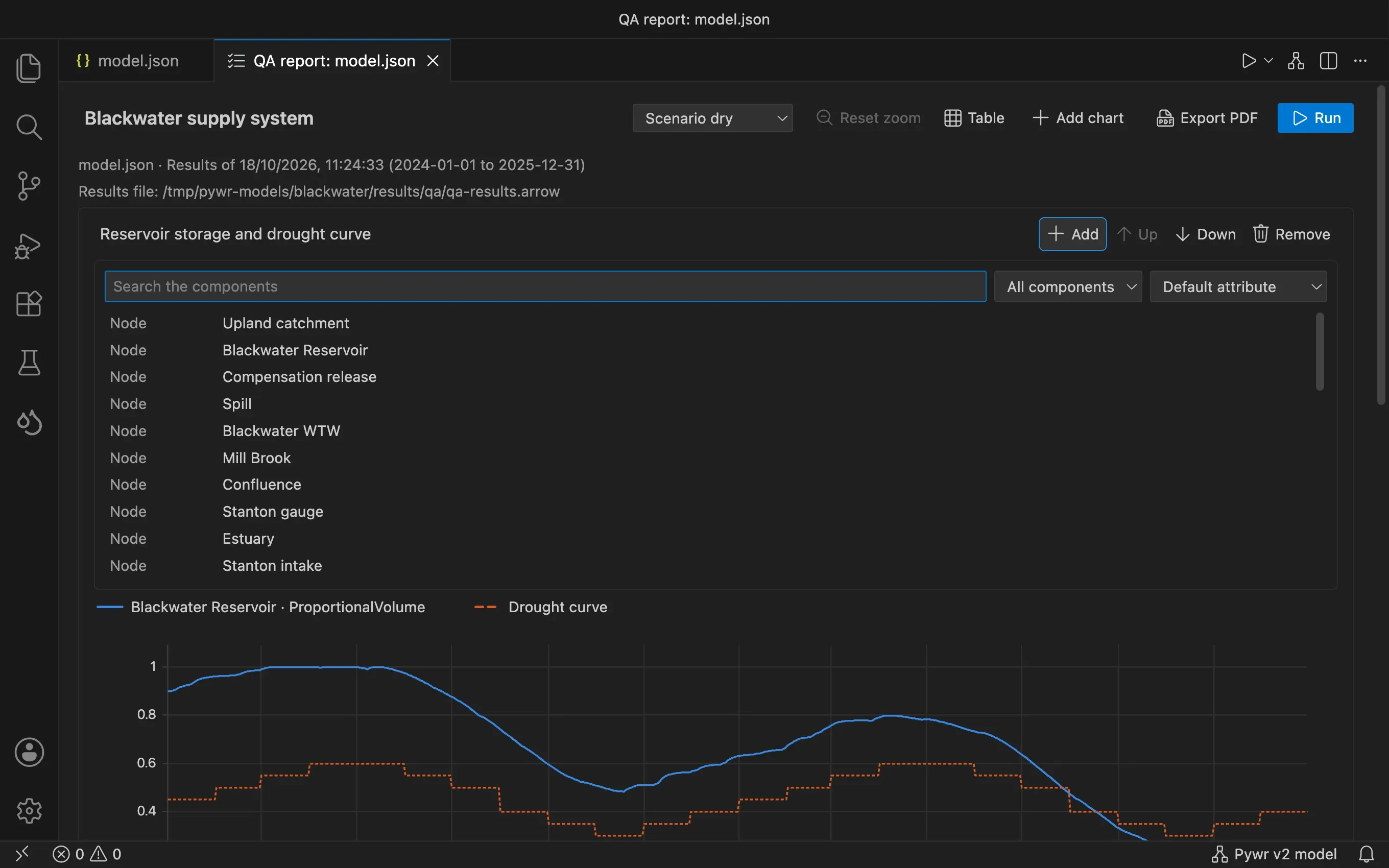Open the Extensions view
Screen dimensions: 1389x868
[x=29, y=304]
